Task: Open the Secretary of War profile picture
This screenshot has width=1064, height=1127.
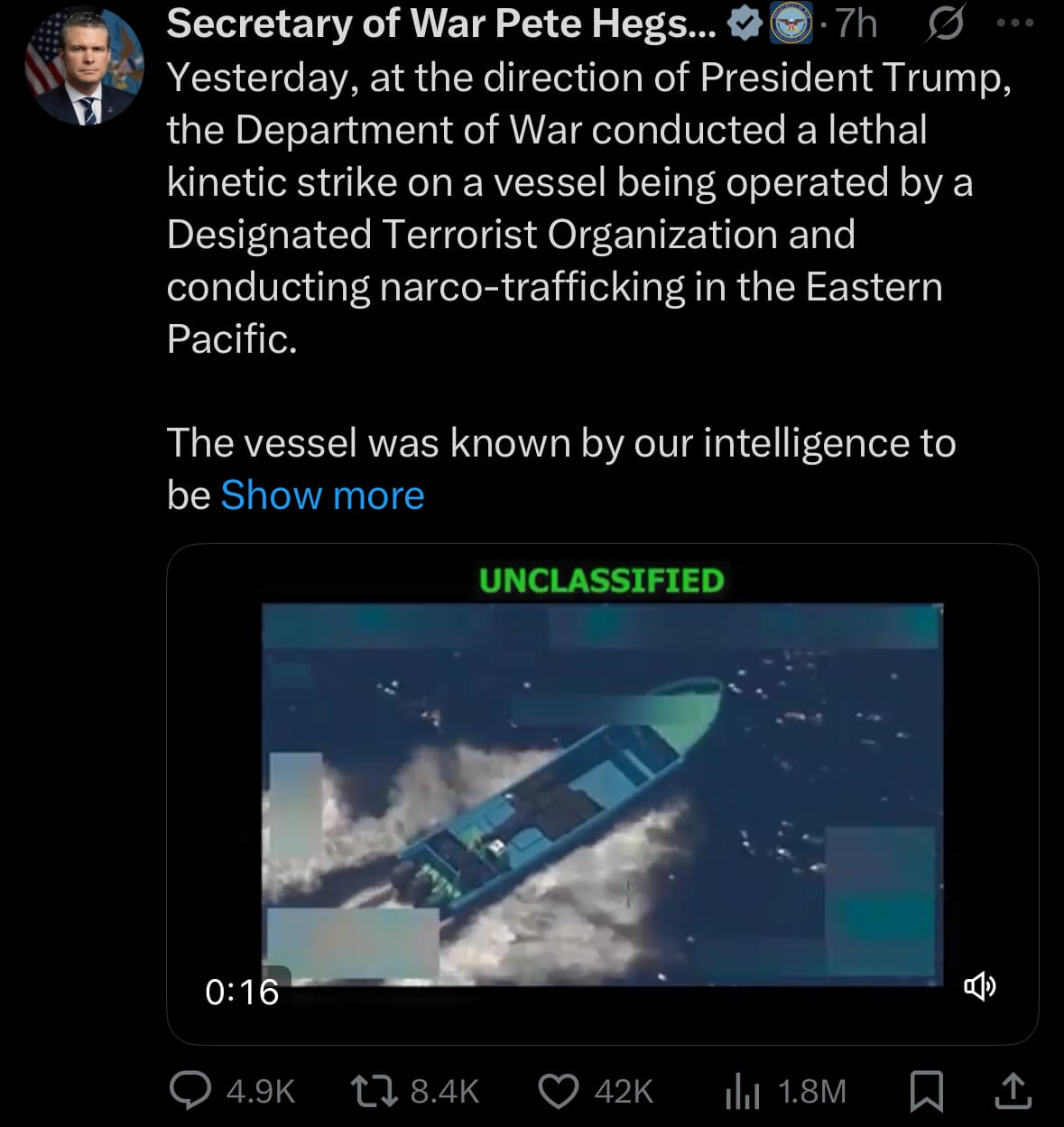Action: click(84, 69)
